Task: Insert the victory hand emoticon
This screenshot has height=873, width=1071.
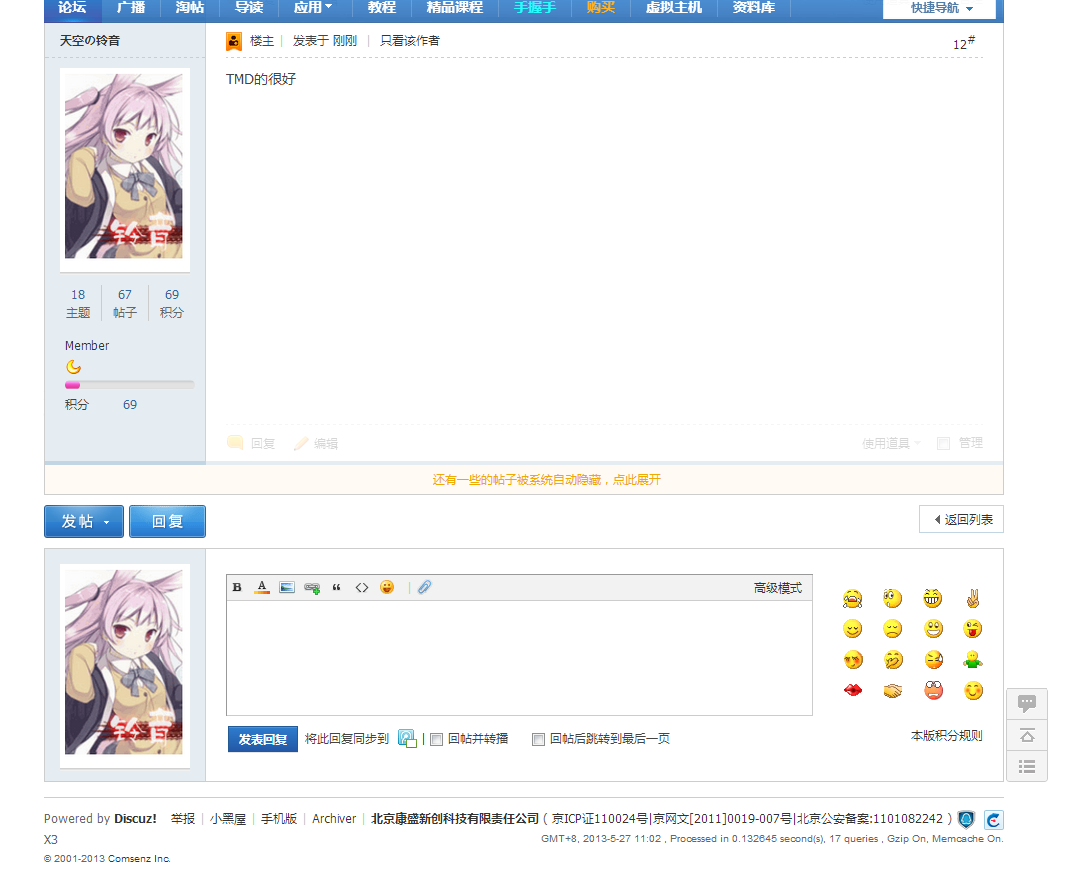Action: pos(973,598)
